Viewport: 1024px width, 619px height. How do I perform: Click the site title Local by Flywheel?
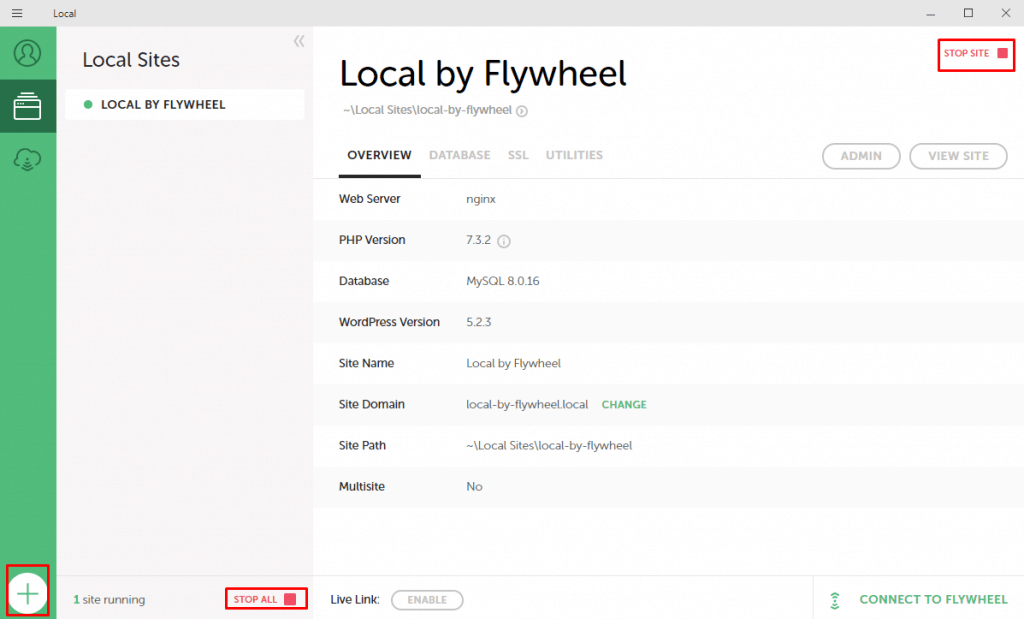[x=483, y=73]
